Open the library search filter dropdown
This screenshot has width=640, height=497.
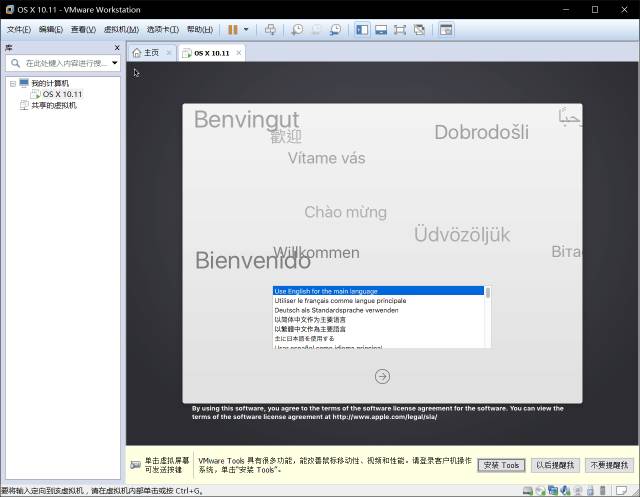[115, 63]
